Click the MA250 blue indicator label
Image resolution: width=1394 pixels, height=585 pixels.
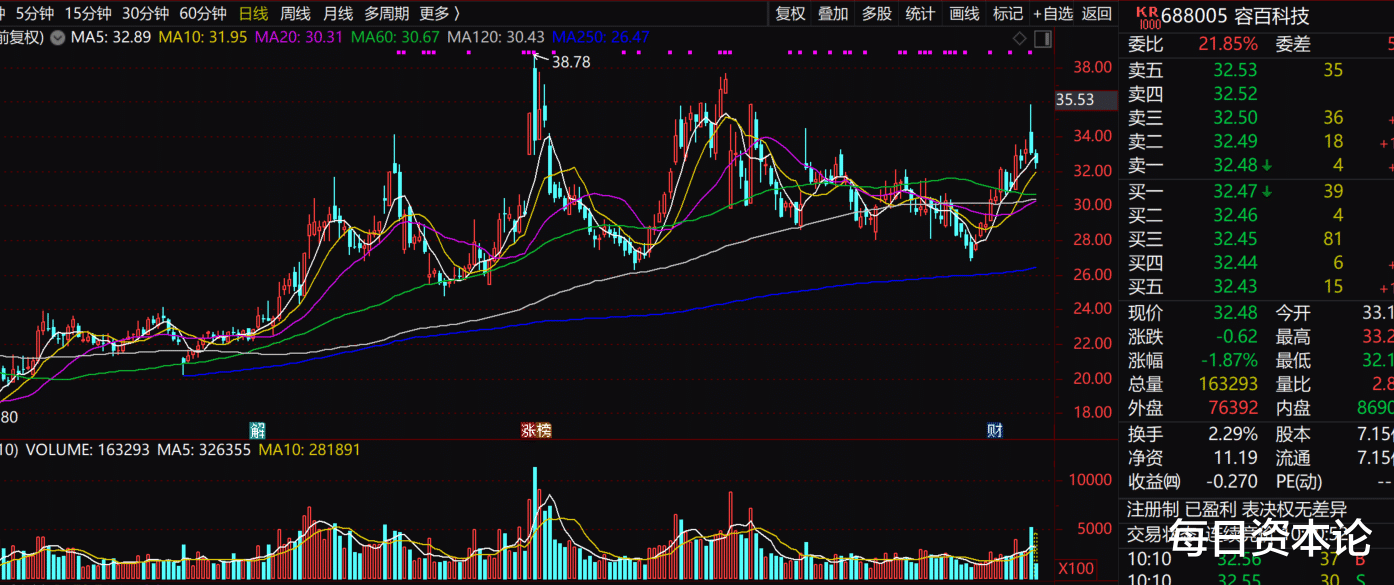[x=601, y=37]
